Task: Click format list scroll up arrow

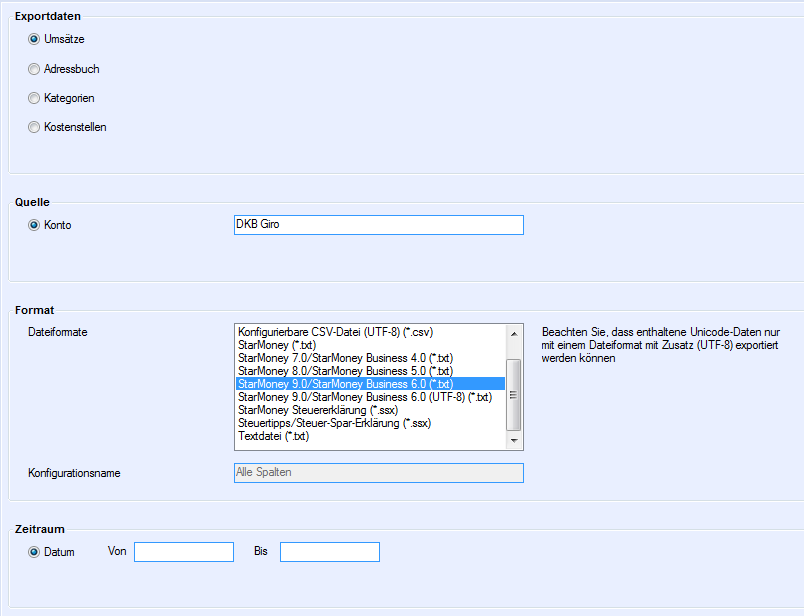Action: click(x=513, y=333)
